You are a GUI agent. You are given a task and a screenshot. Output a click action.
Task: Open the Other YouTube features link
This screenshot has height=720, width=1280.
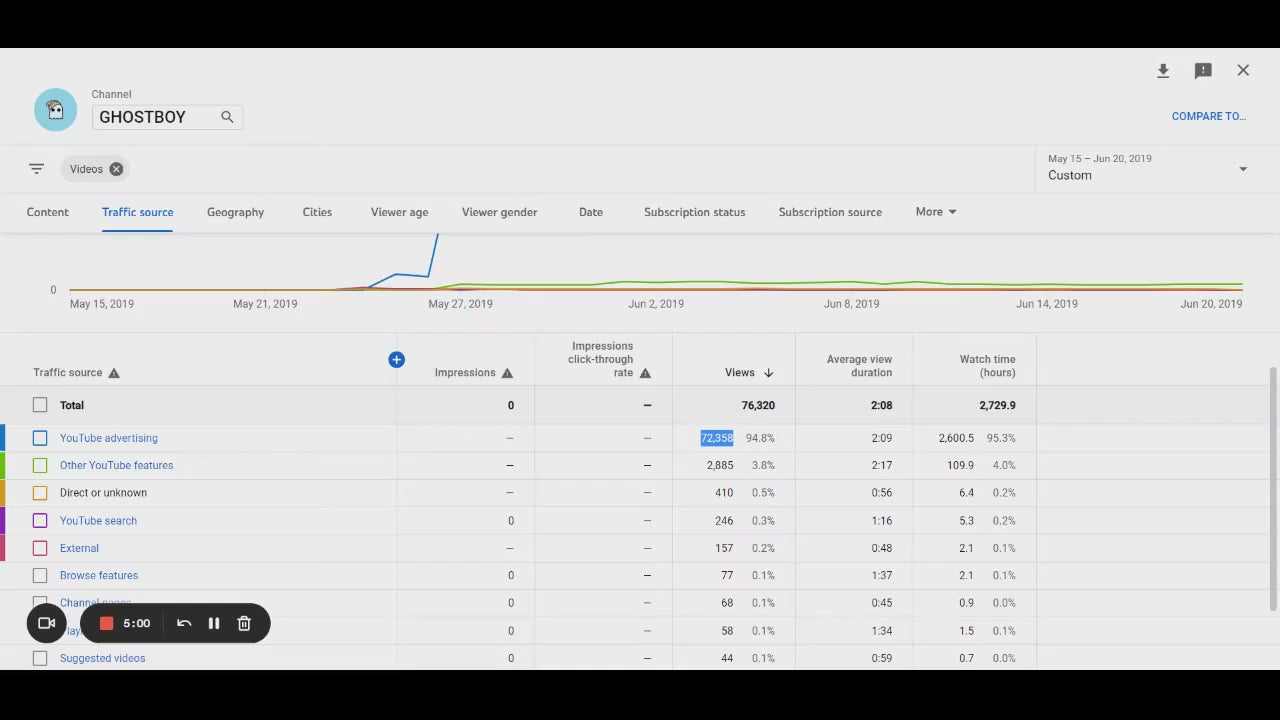(116, 465)
